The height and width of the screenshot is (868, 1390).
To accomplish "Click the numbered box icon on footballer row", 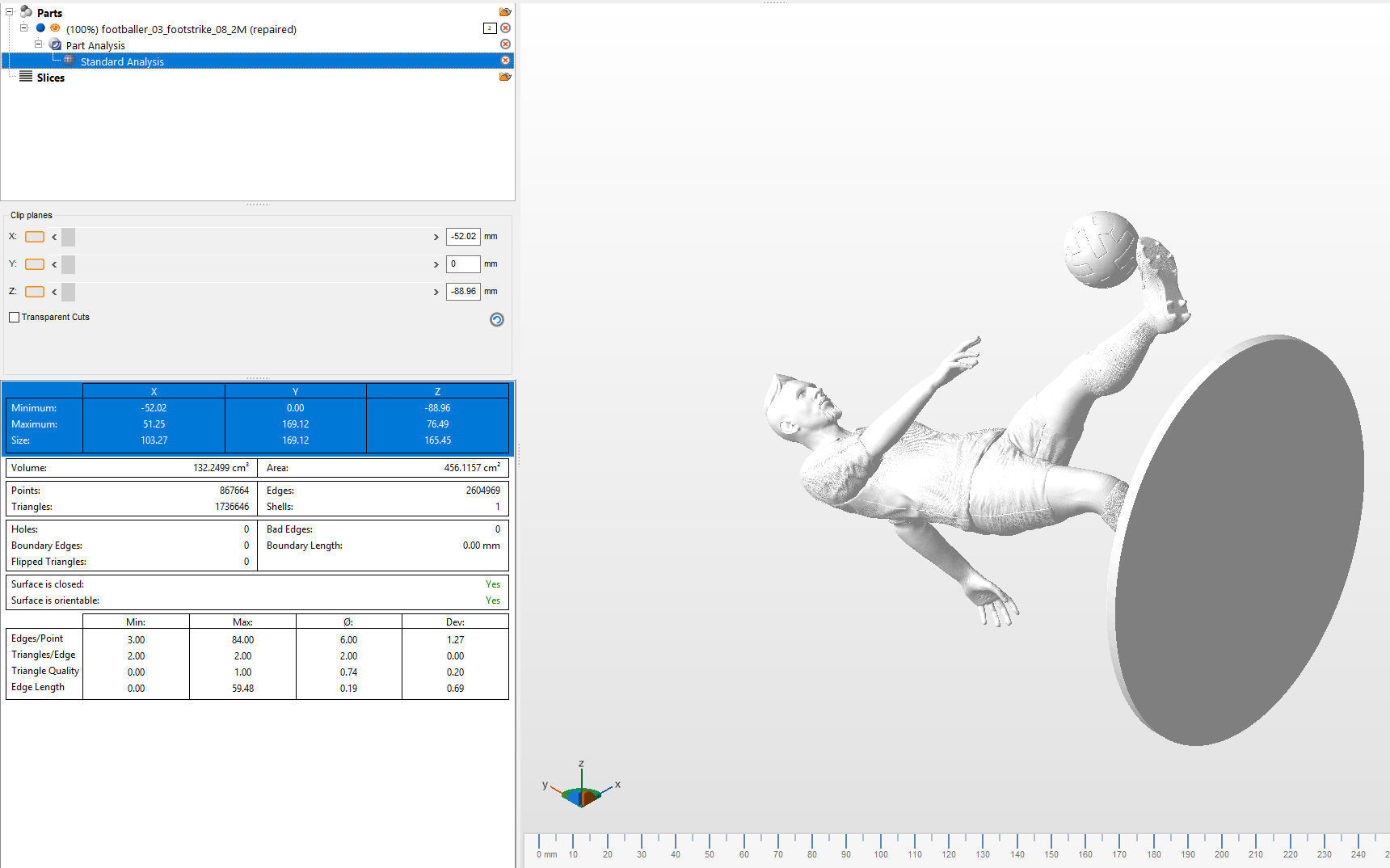I will pyautogui.click(x=489, y=28).
